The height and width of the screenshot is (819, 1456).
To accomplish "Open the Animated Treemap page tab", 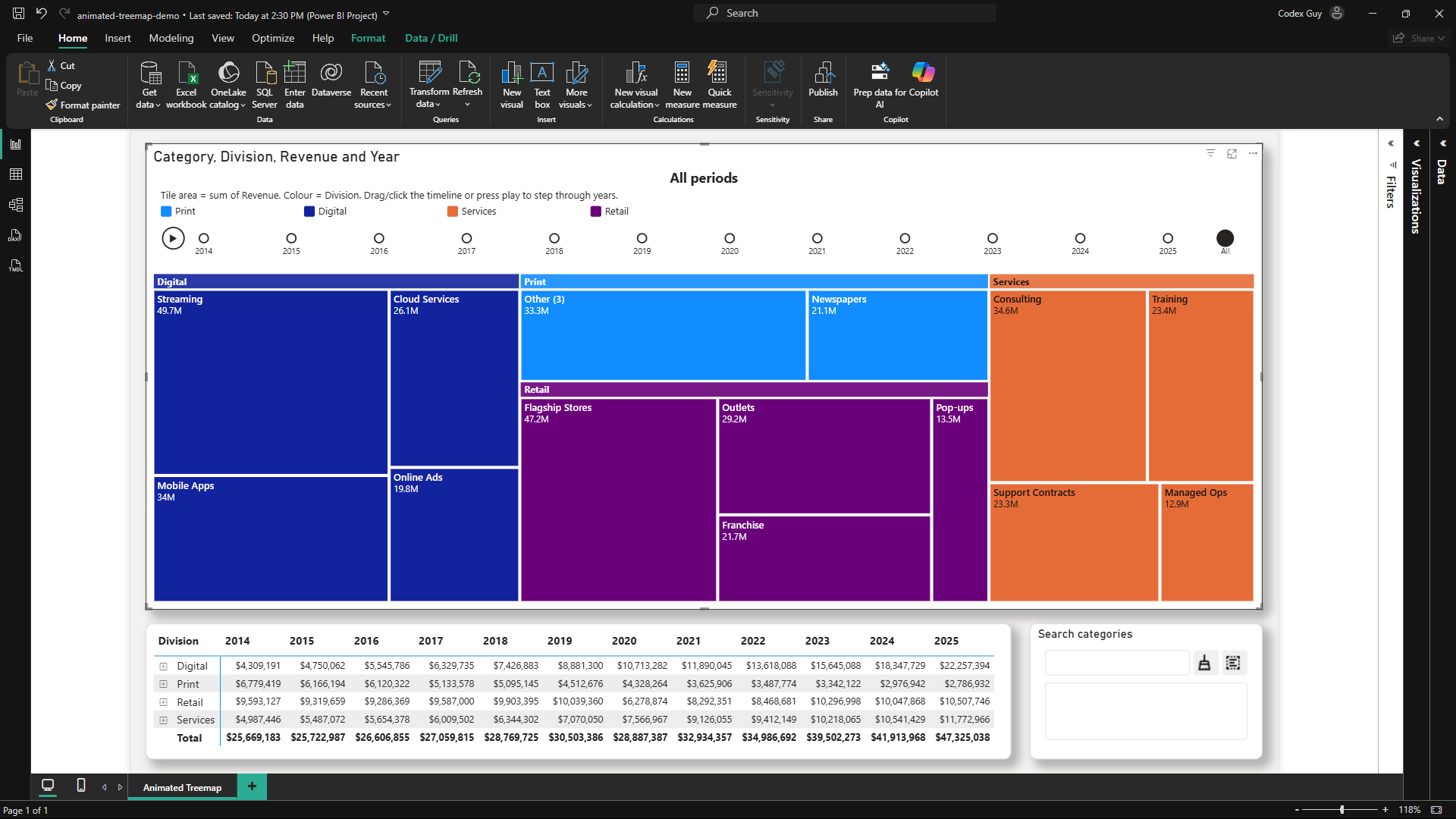I will 183,787.
